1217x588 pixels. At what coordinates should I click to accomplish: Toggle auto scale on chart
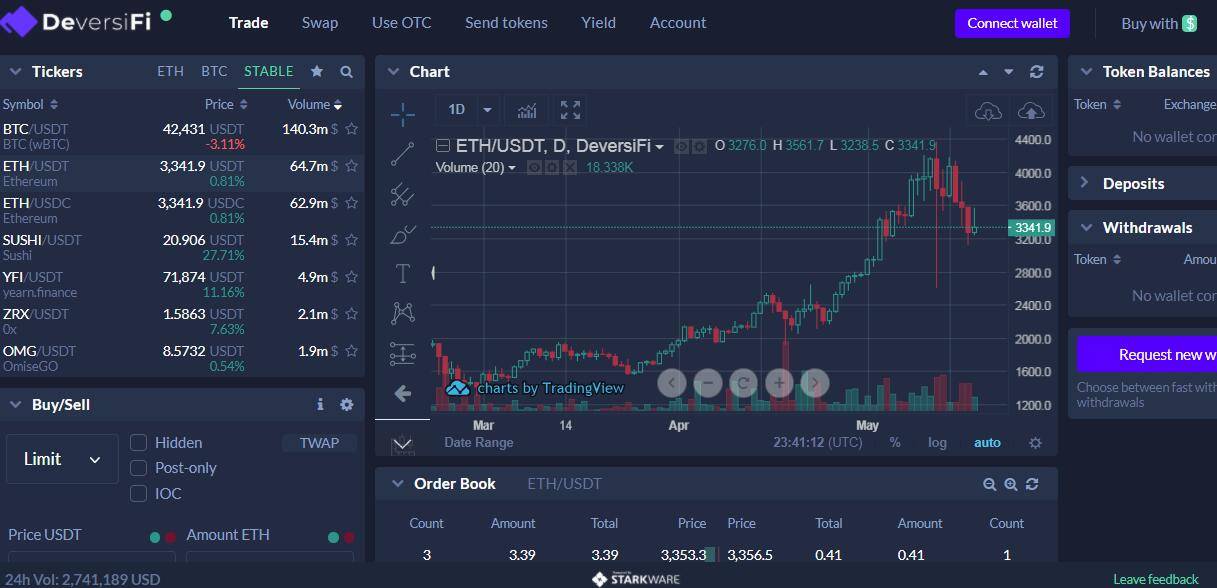[987, 443]
